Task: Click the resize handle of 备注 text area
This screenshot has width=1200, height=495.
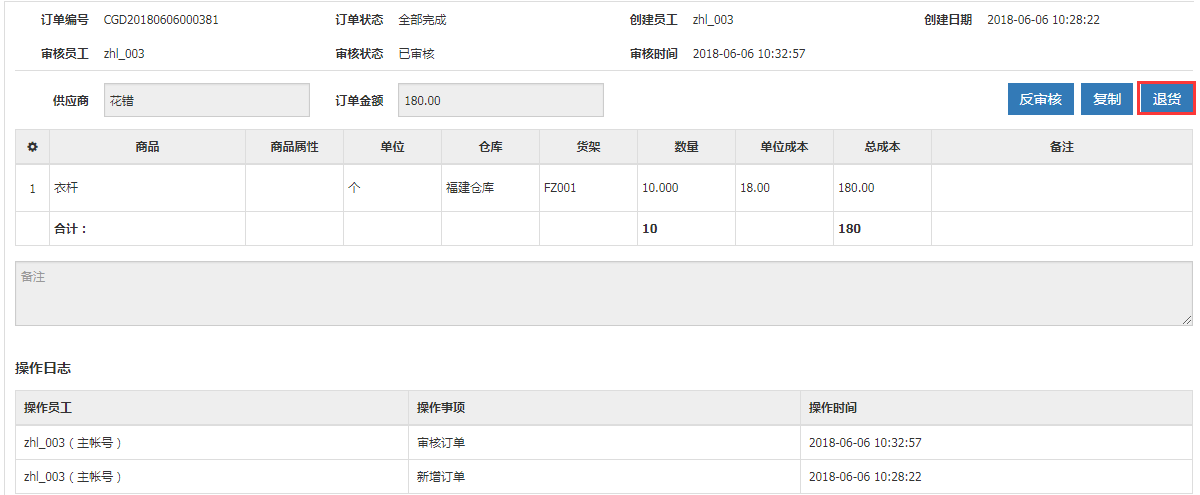Action: point(1186,319)
